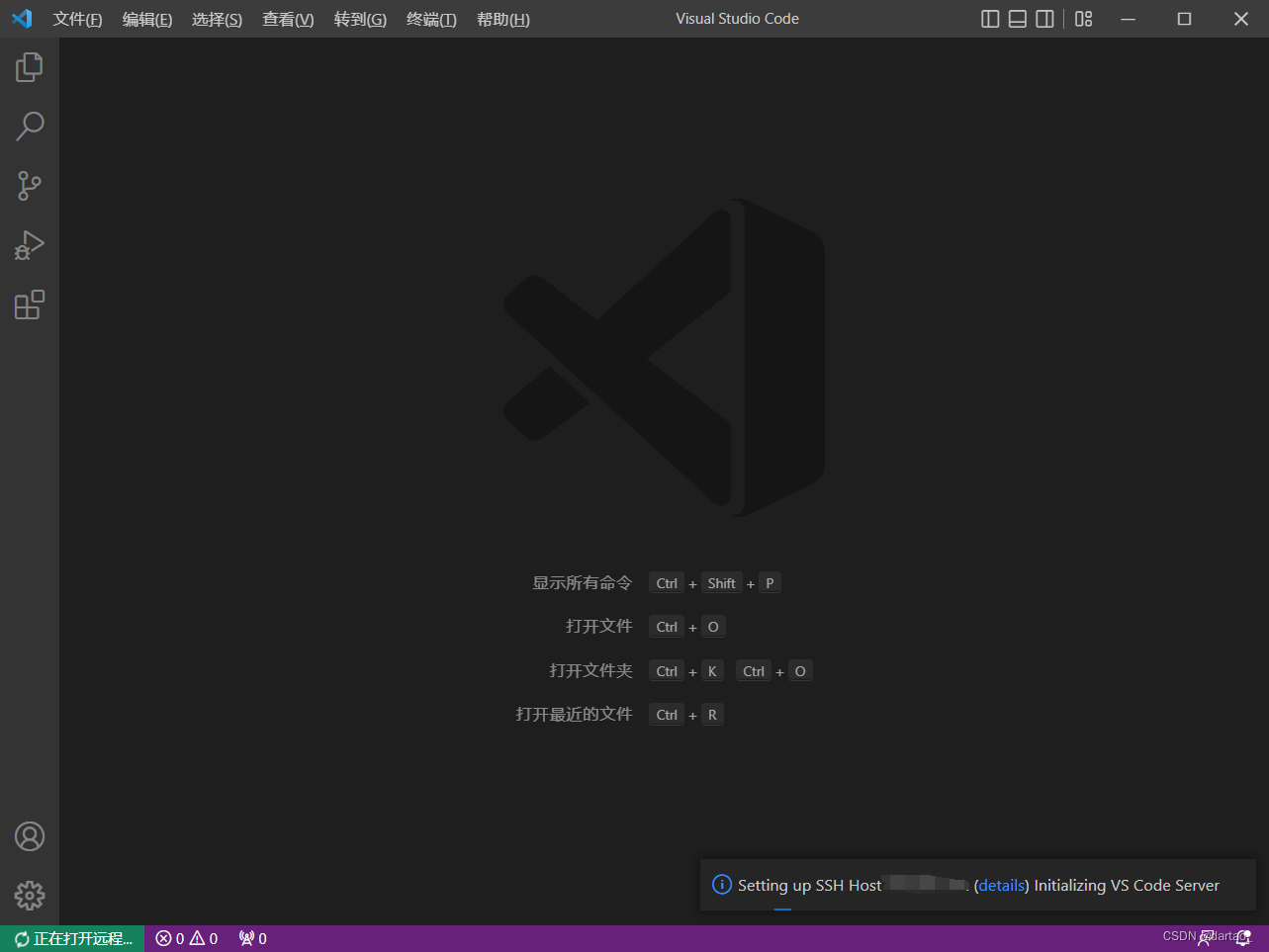Open the details link in SSH notification

point(1002,886)
